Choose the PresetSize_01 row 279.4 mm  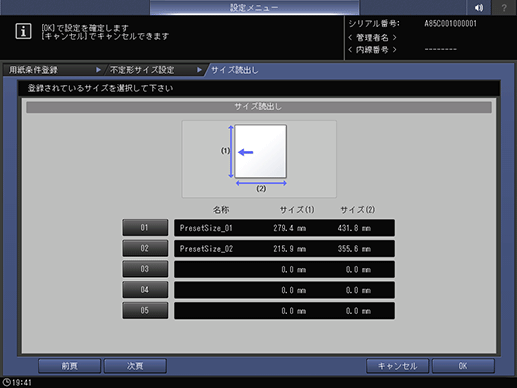(284, 228)
